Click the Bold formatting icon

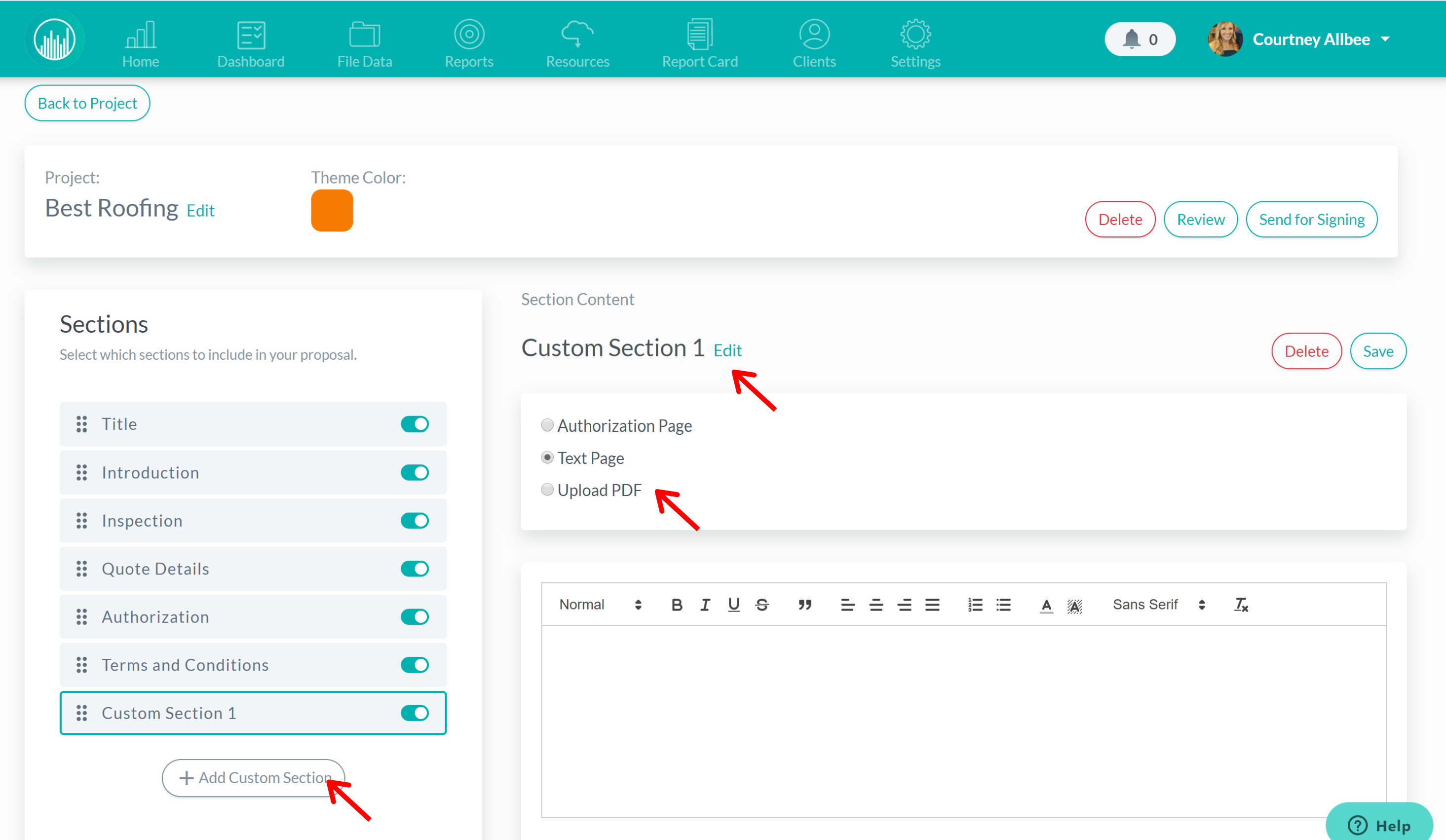(x=676, y=604)
